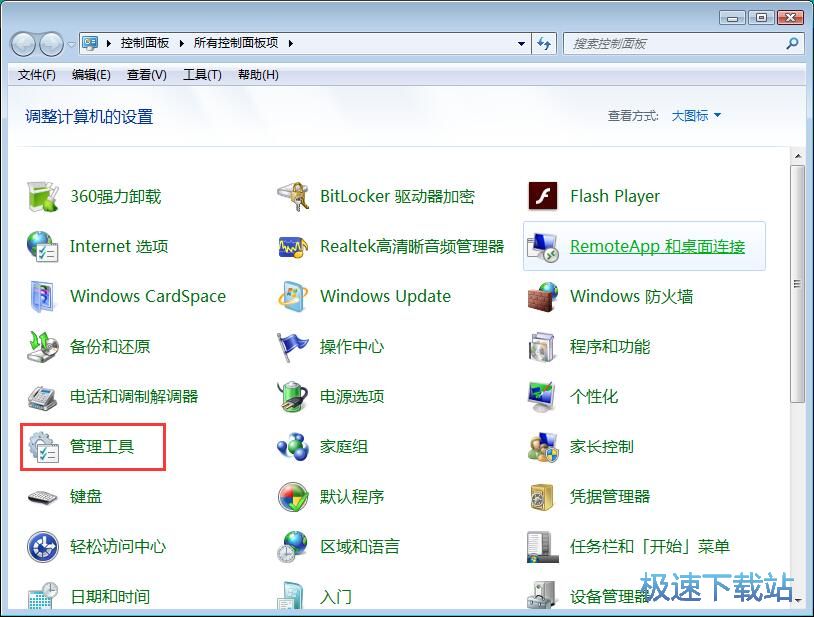Open the BitLocker 驱动器加密 icon

pos(293,197)
